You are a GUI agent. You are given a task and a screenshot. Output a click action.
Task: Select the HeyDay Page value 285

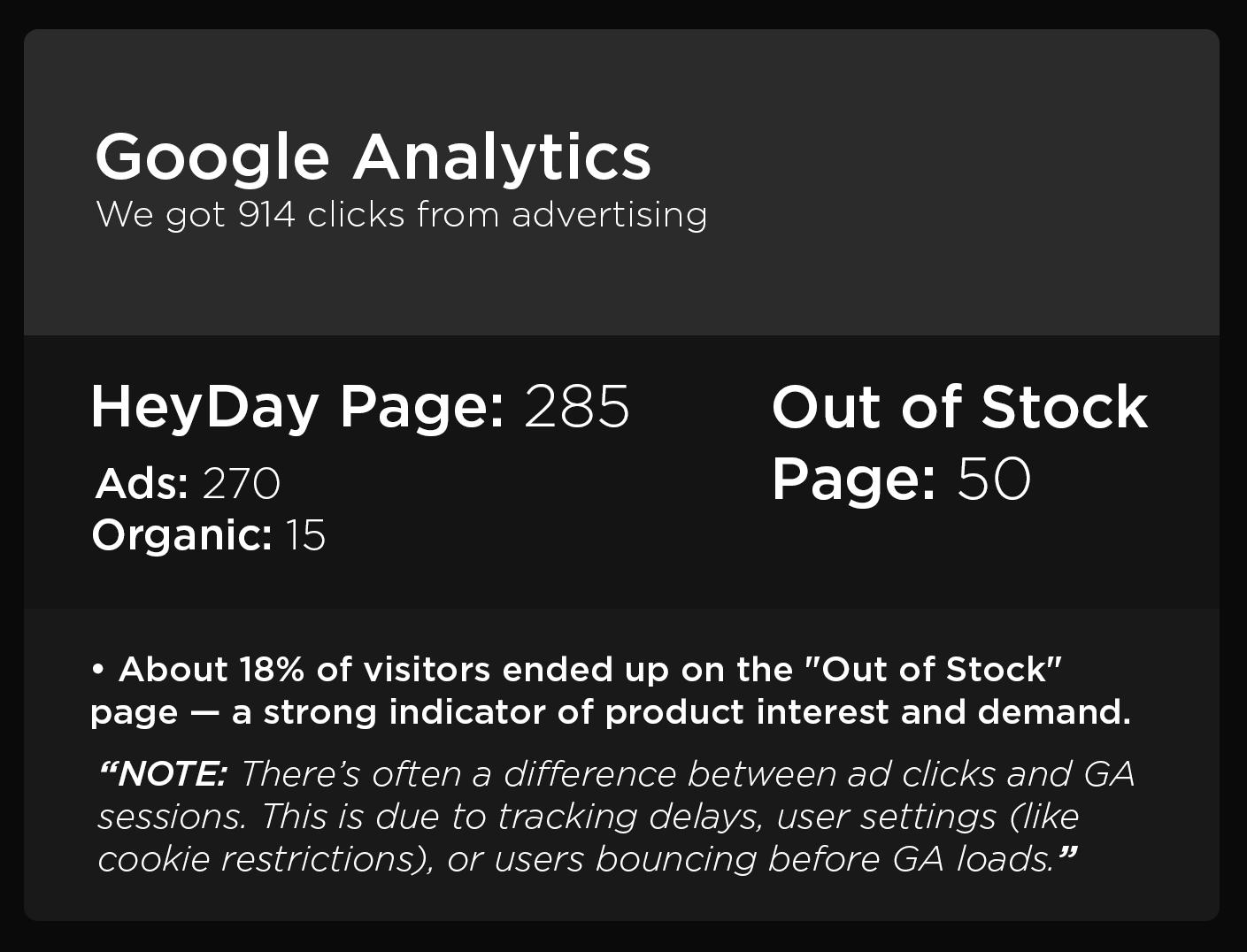click(x=577, y=407)
